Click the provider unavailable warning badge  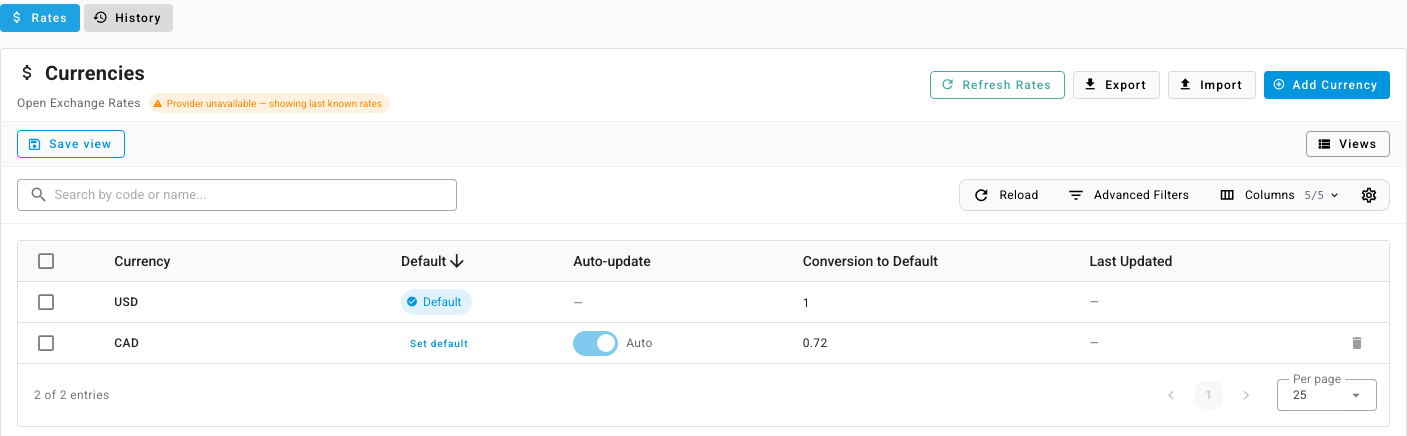[270, 103]
